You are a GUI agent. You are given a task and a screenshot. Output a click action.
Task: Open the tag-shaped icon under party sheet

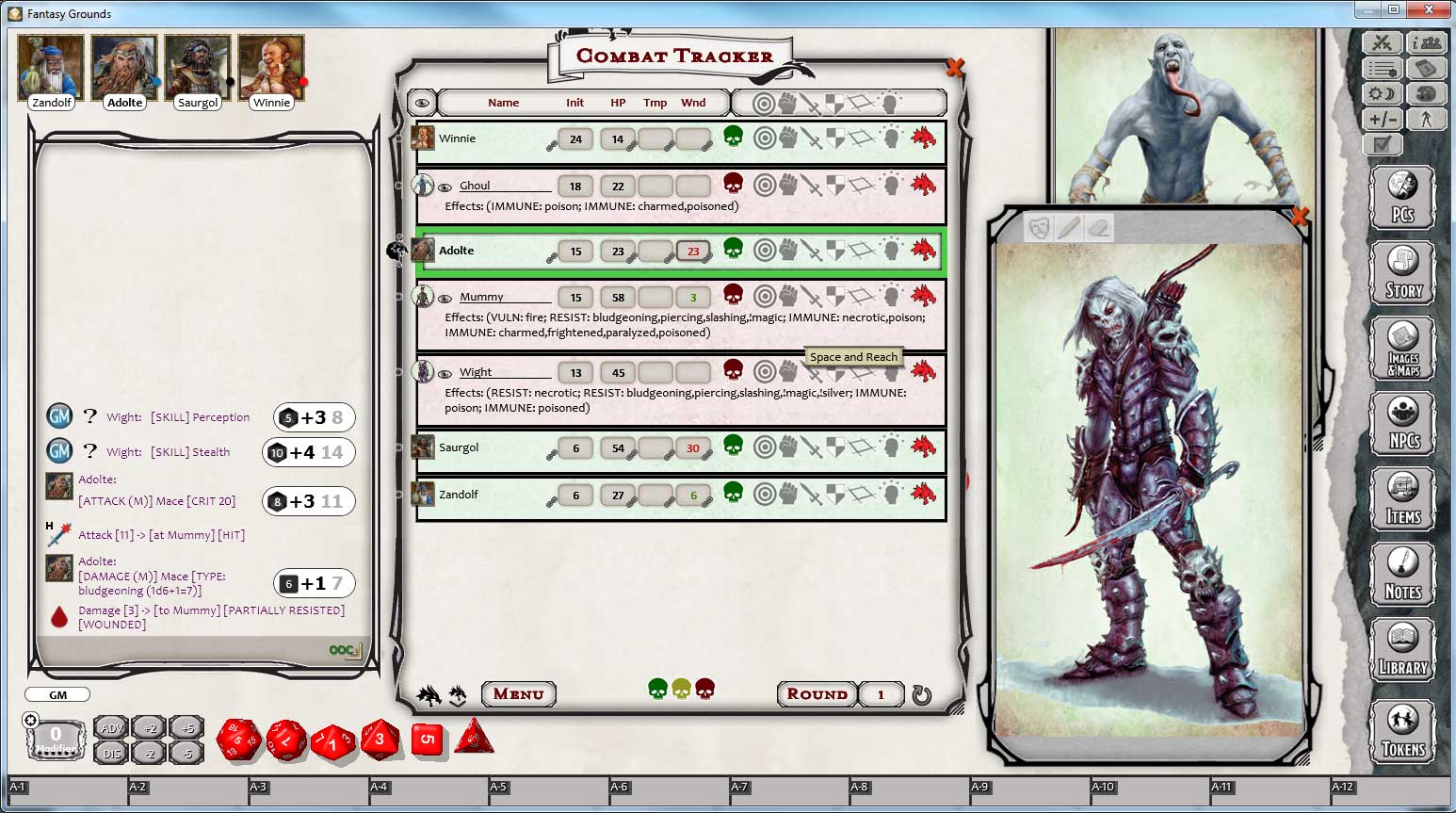[1426, 69]
